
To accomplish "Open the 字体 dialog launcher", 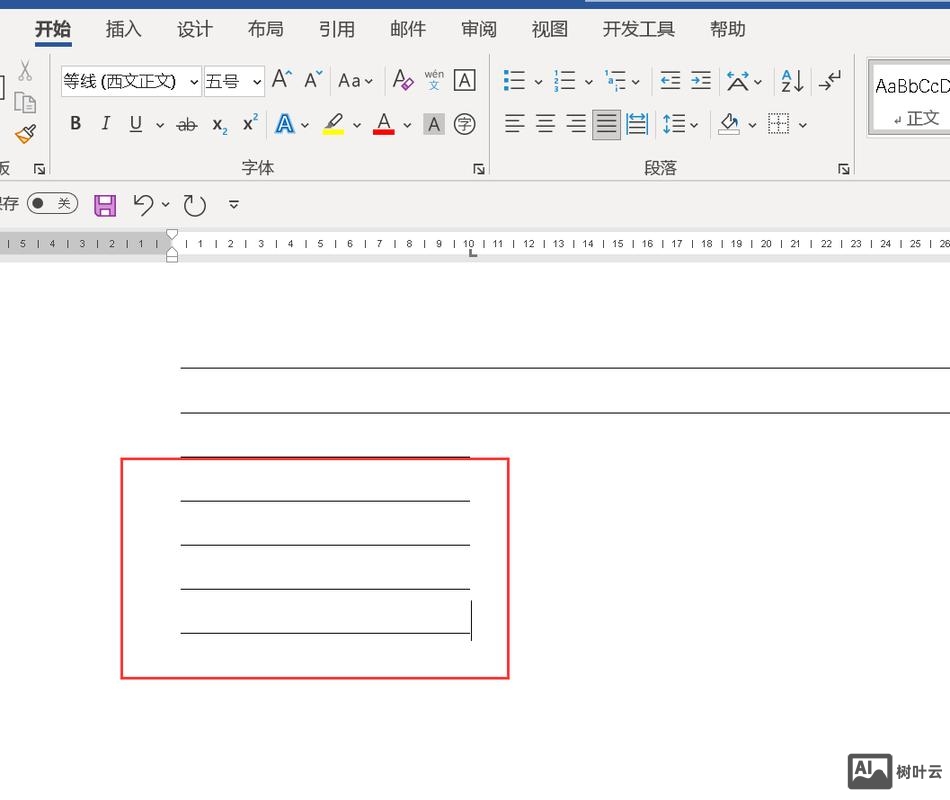I will click(479, 169).
